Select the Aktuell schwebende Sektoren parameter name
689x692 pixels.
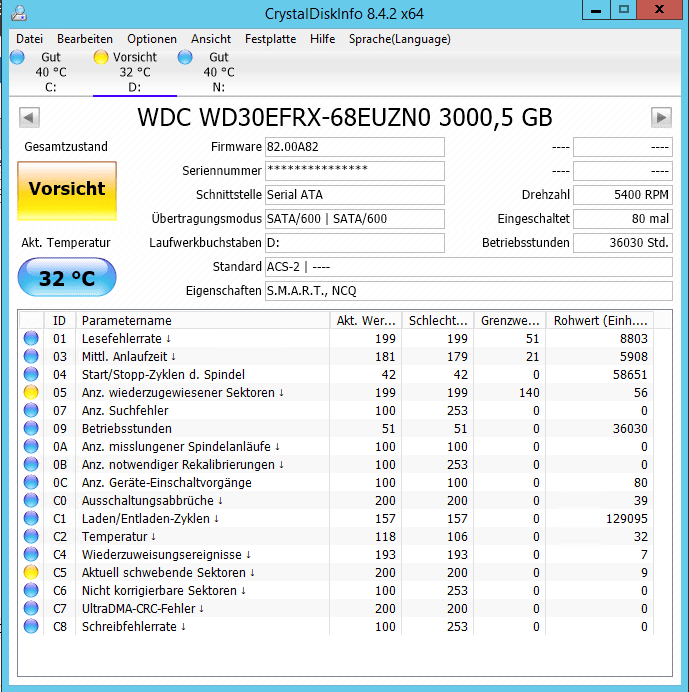click(168, 572)
